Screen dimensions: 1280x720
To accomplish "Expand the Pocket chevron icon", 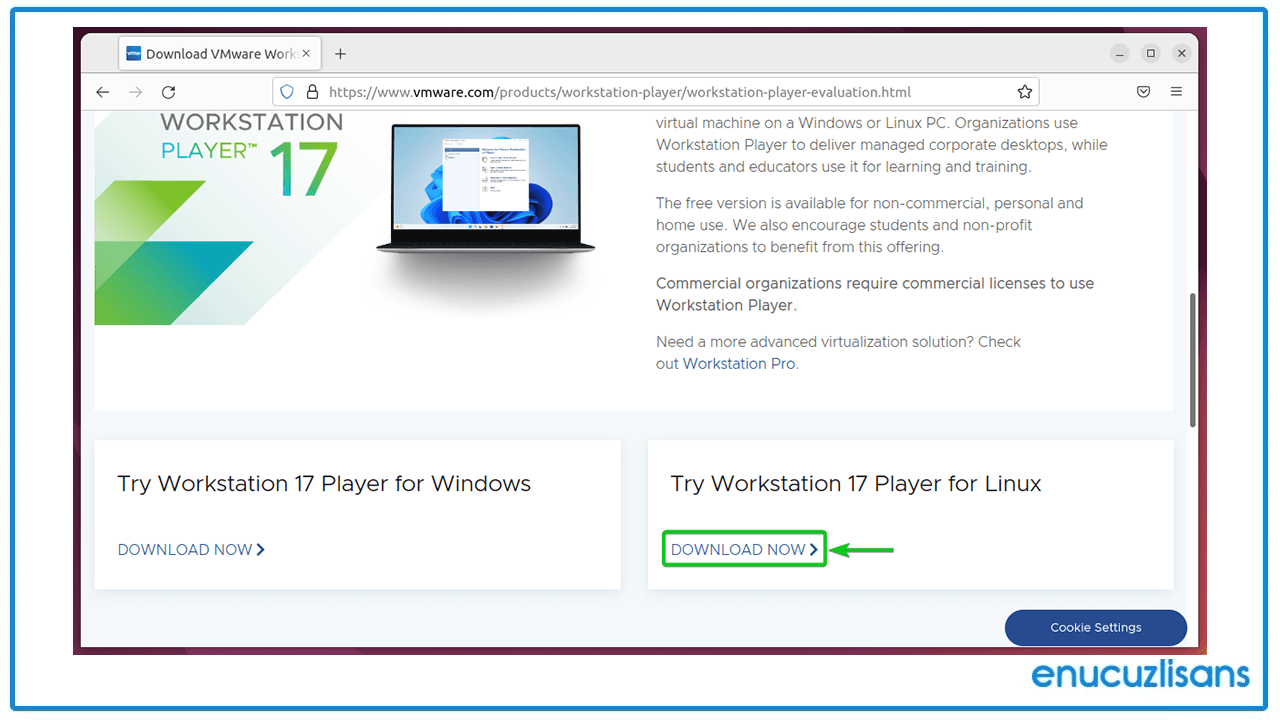I will [1143, 91].
